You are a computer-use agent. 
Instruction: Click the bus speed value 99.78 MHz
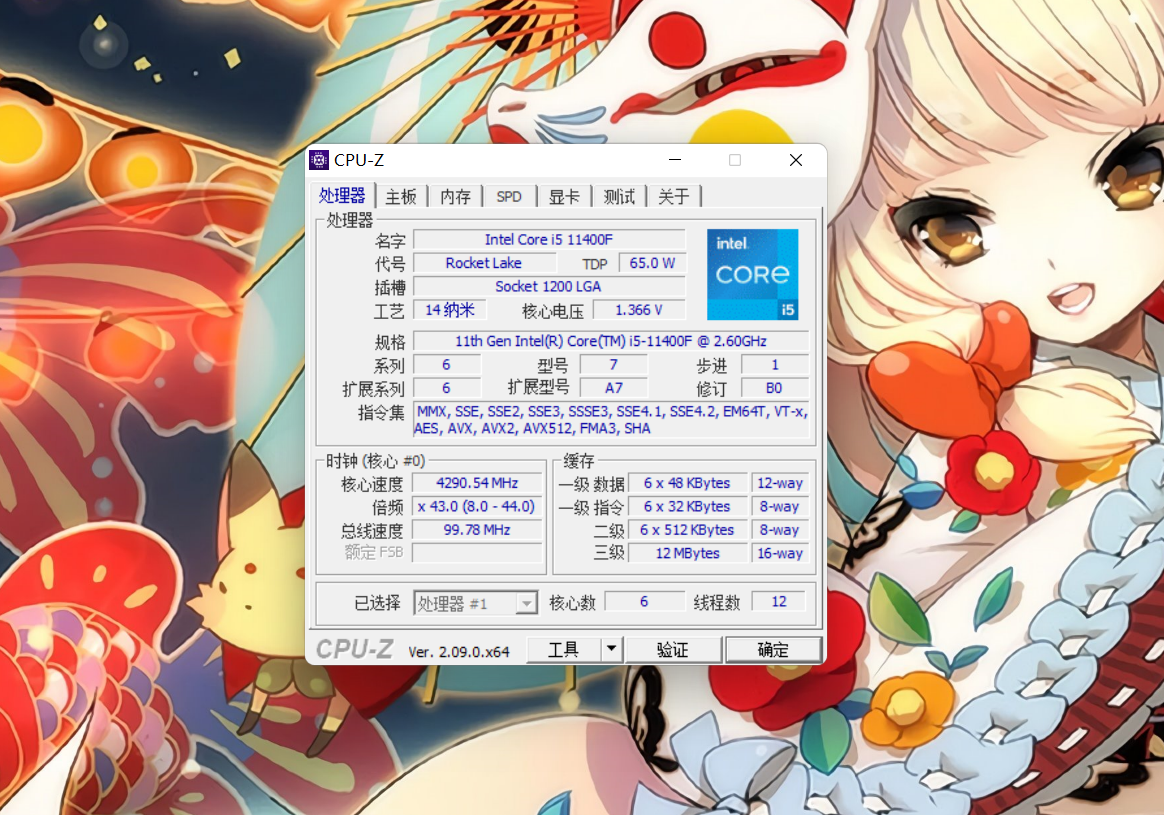477,530
